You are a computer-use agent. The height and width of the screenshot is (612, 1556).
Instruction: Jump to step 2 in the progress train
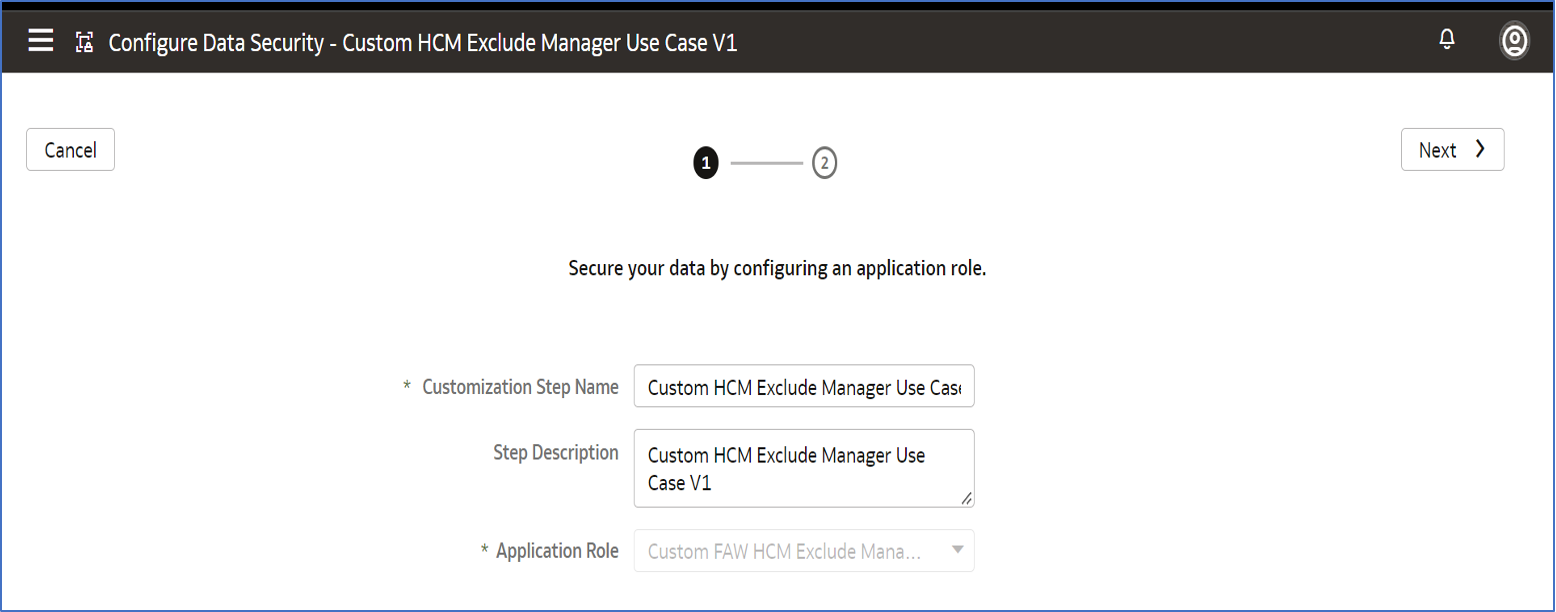click(824, 163)
